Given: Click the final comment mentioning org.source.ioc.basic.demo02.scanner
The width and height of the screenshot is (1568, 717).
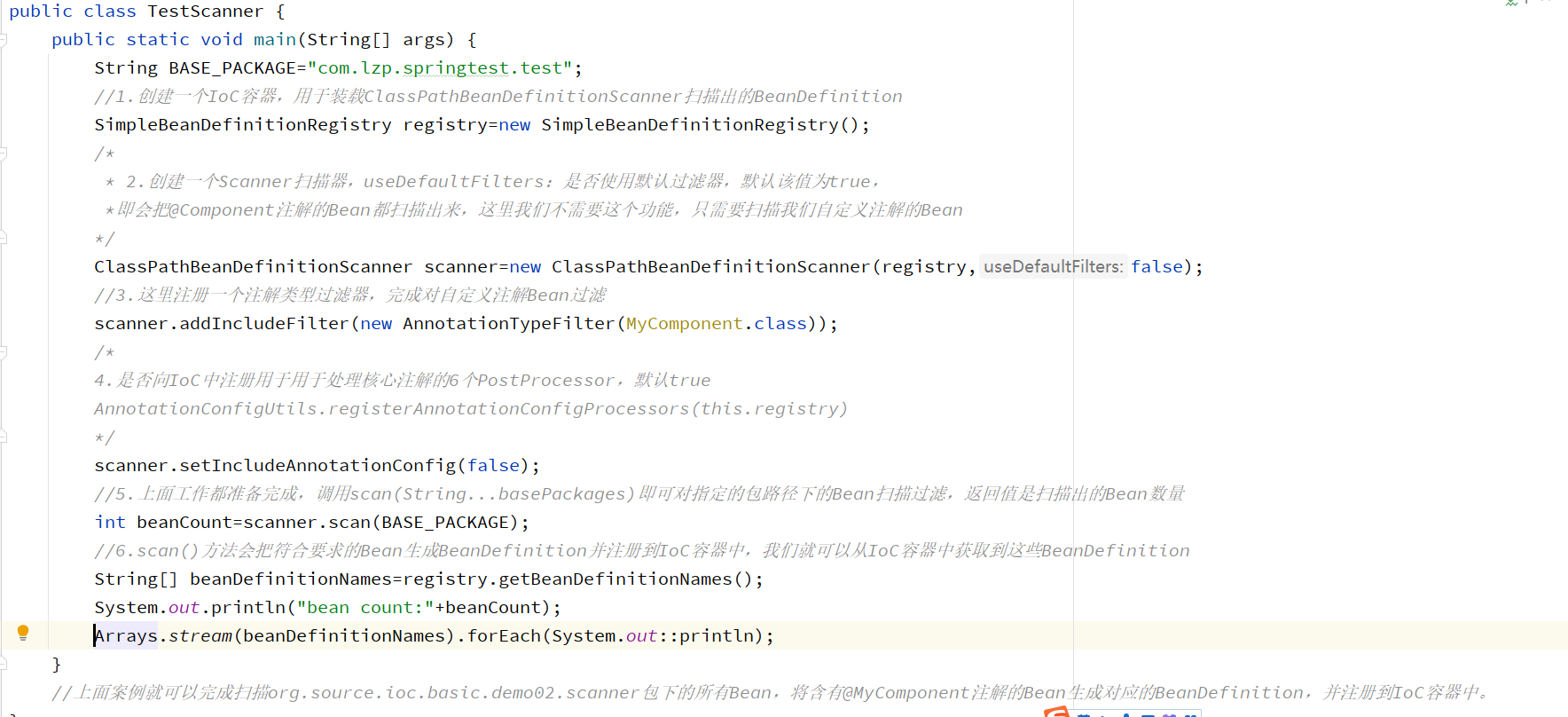Looking at the screenshot, I should (772, 693).
